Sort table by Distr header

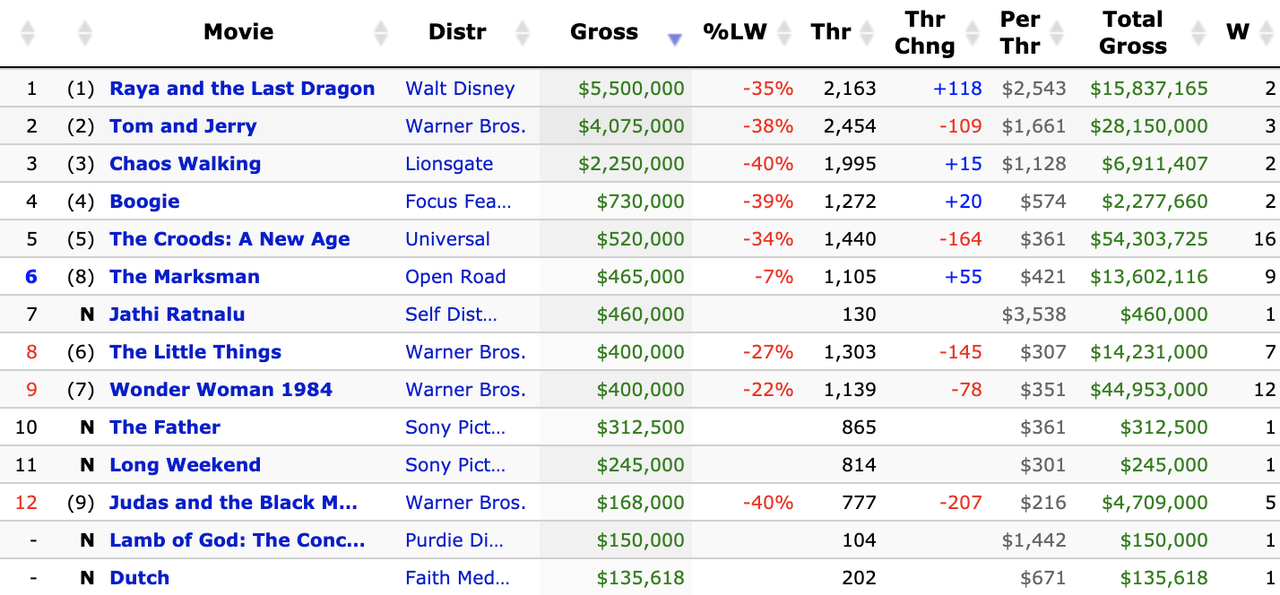click(x=457, y=32)
